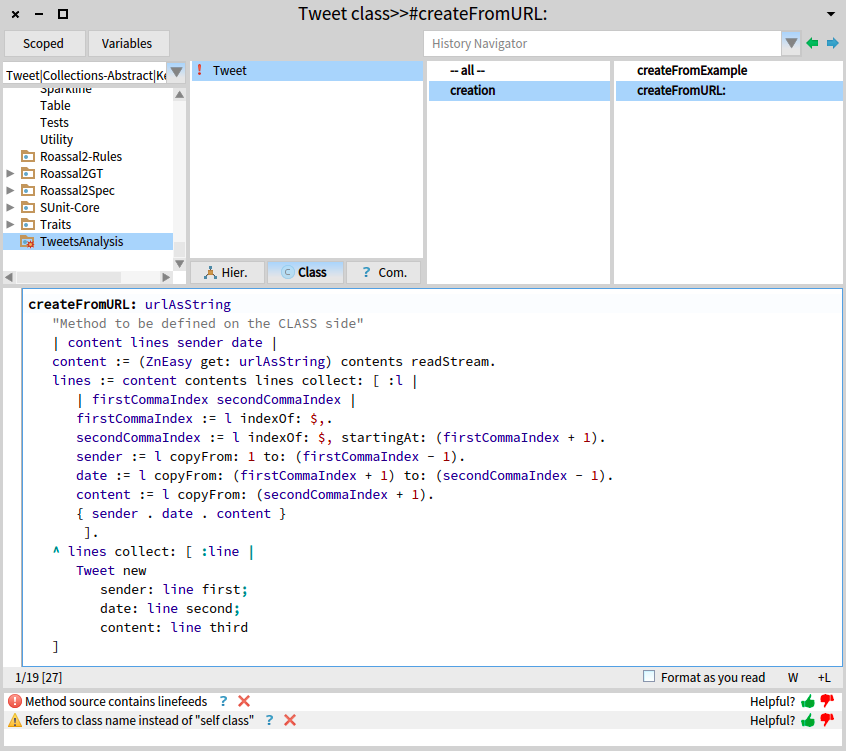Click the TweetsAnalysis package icon
The height and width of the screenshot is (751, 846).
[27, 242]
